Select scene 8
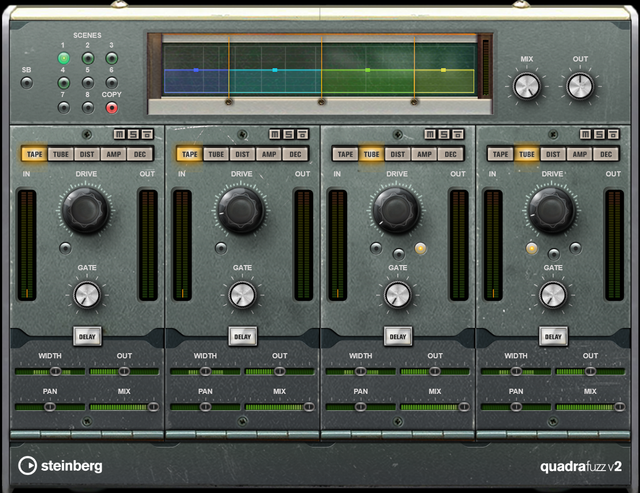Image resolution: width=640 pixels, height=493 pixels. pos(88,108)
